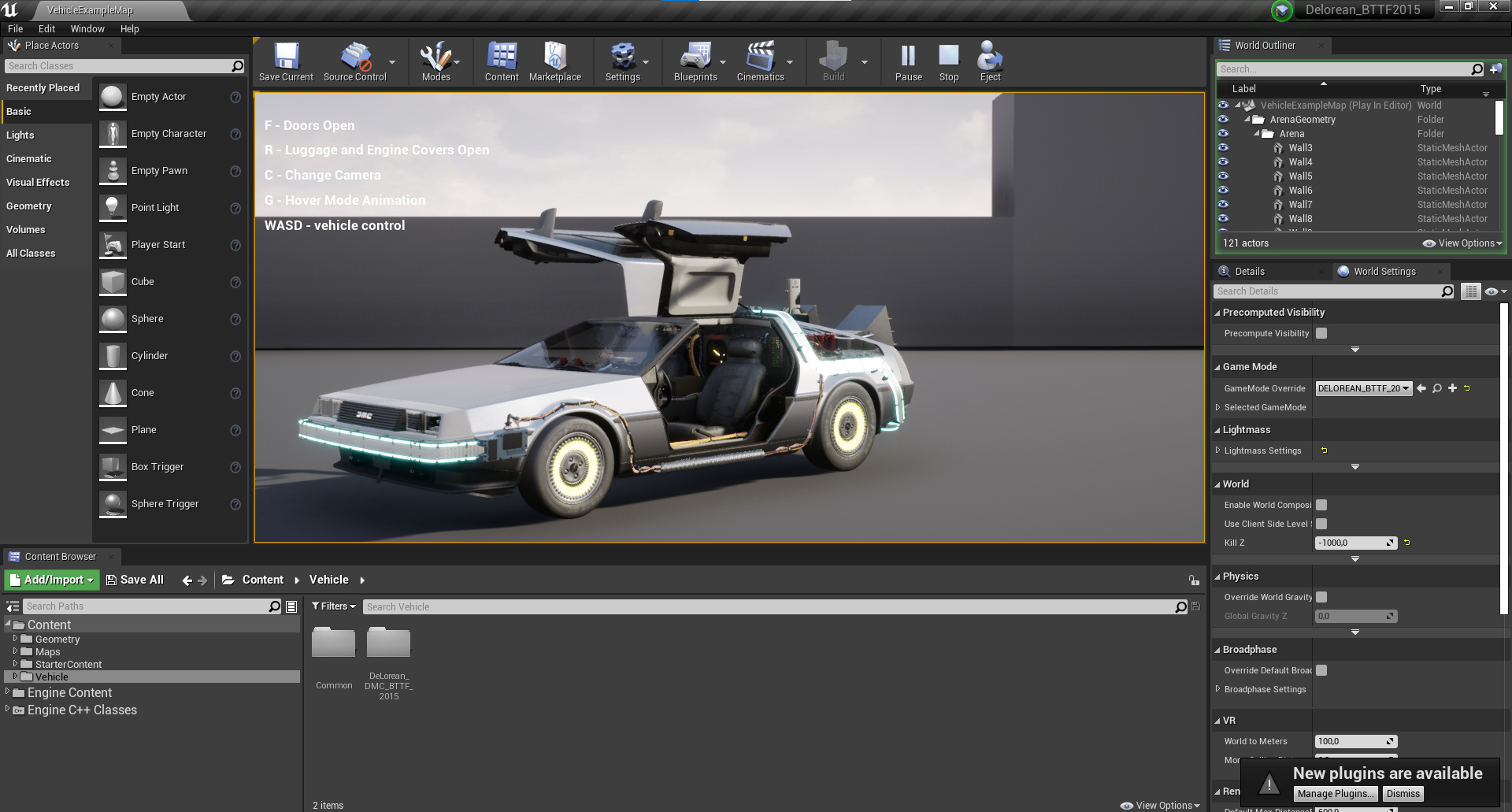Enable World Composition checkbox
The width and height of the screenshot is (1512, 812).
click(x=1321, y=505)
